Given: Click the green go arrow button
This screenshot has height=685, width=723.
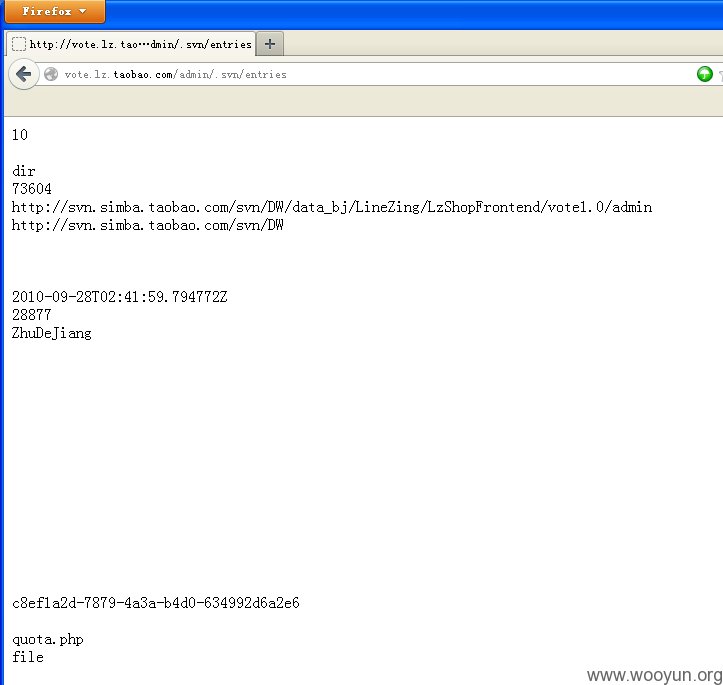Looking at the screenshot, I should (705, 74).
